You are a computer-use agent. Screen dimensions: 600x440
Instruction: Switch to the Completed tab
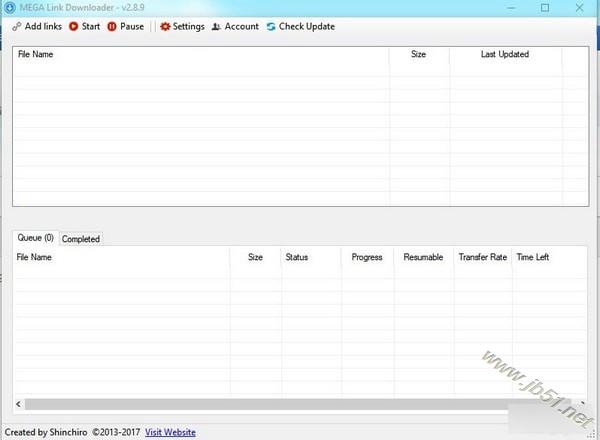tap(81, 239)
